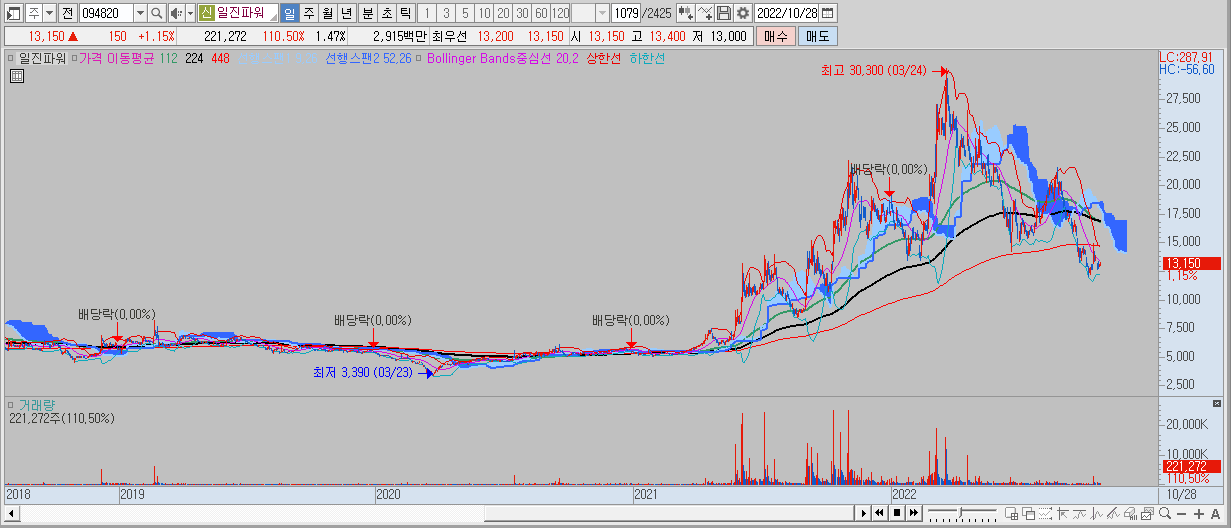The width and height of the screenshot is (1231, 528).
Task: Click the pencil over chart drawing icon
Action: [1113, 513]
